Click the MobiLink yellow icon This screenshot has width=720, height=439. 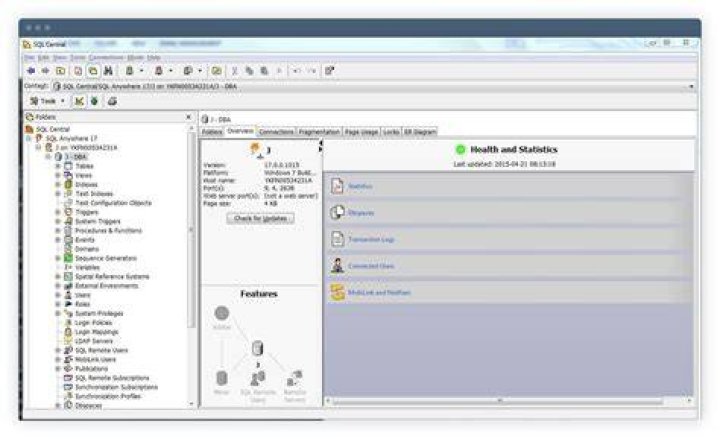338,292
